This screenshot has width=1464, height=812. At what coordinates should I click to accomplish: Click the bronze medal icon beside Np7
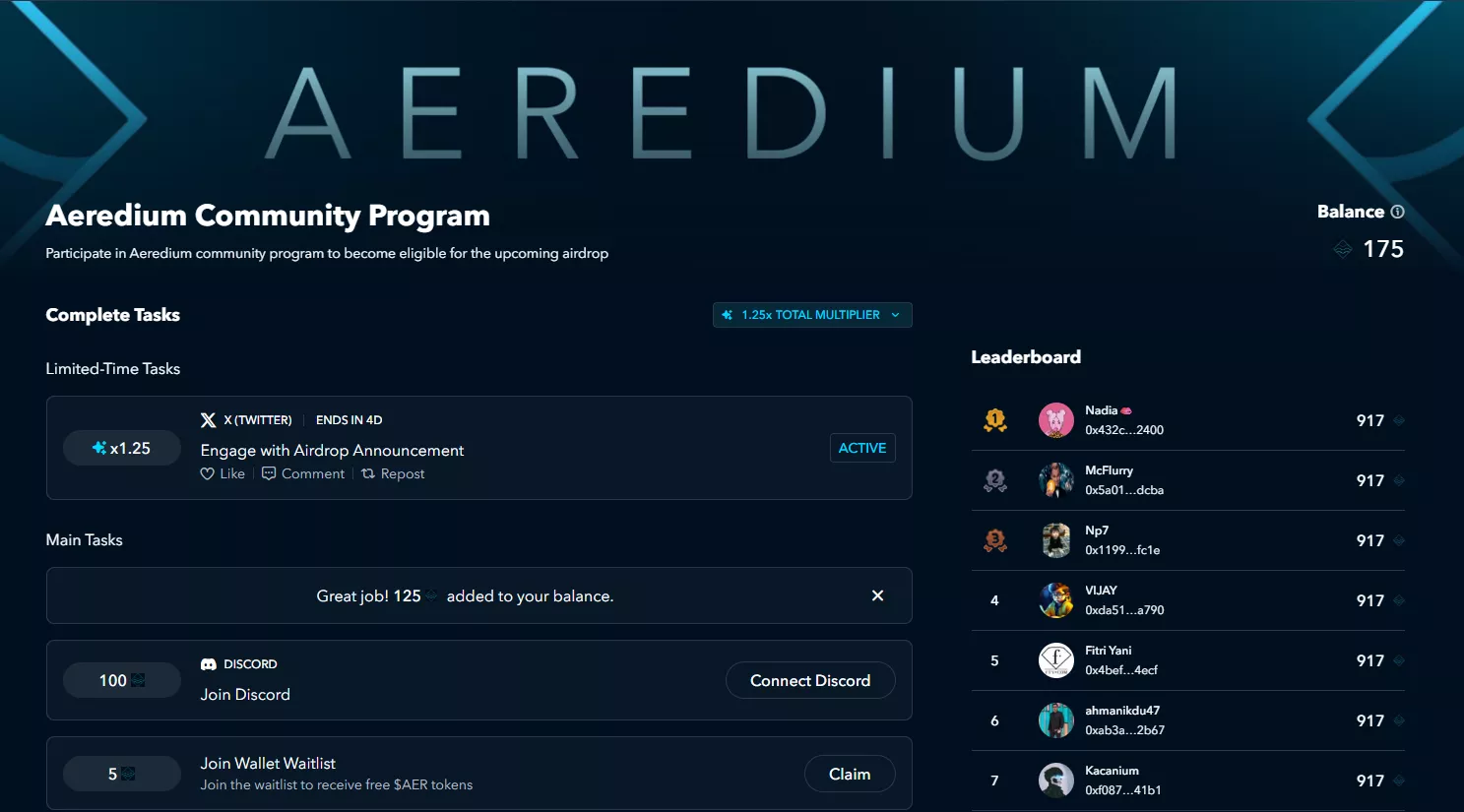coord(994,540)
